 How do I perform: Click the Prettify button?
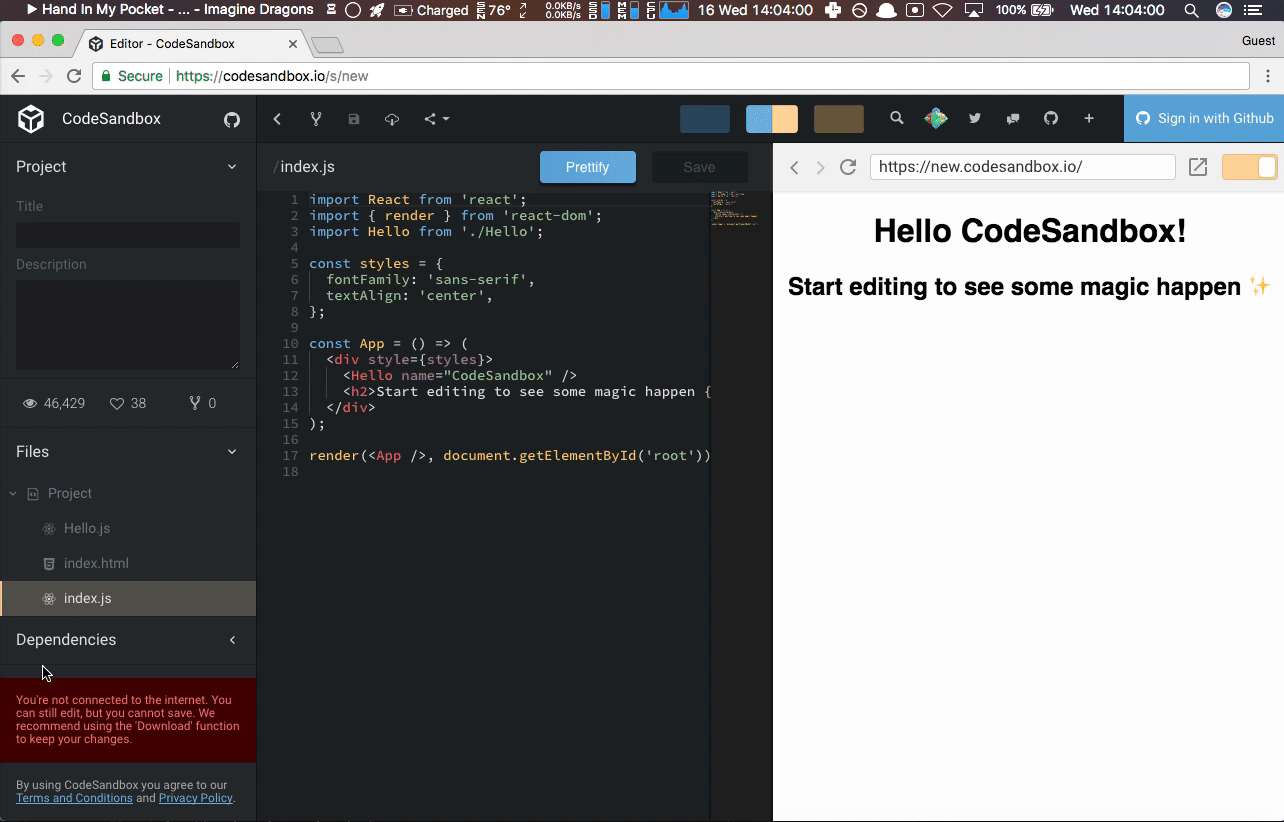pyautogui.click(x=587, y=167)
